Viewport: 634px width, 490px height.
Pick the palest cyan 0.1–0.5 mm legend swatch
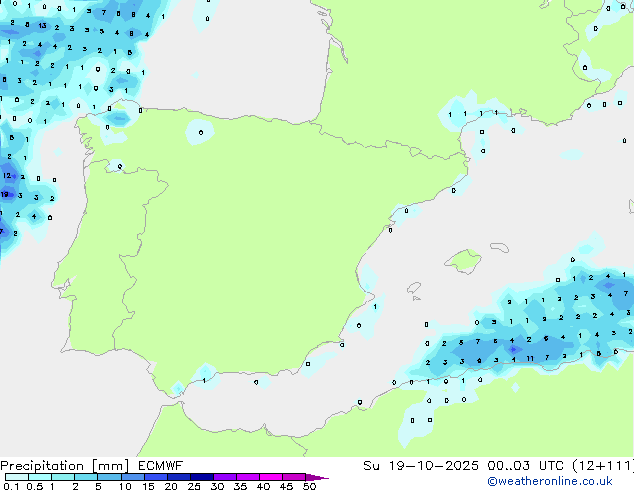coord(17,477)
